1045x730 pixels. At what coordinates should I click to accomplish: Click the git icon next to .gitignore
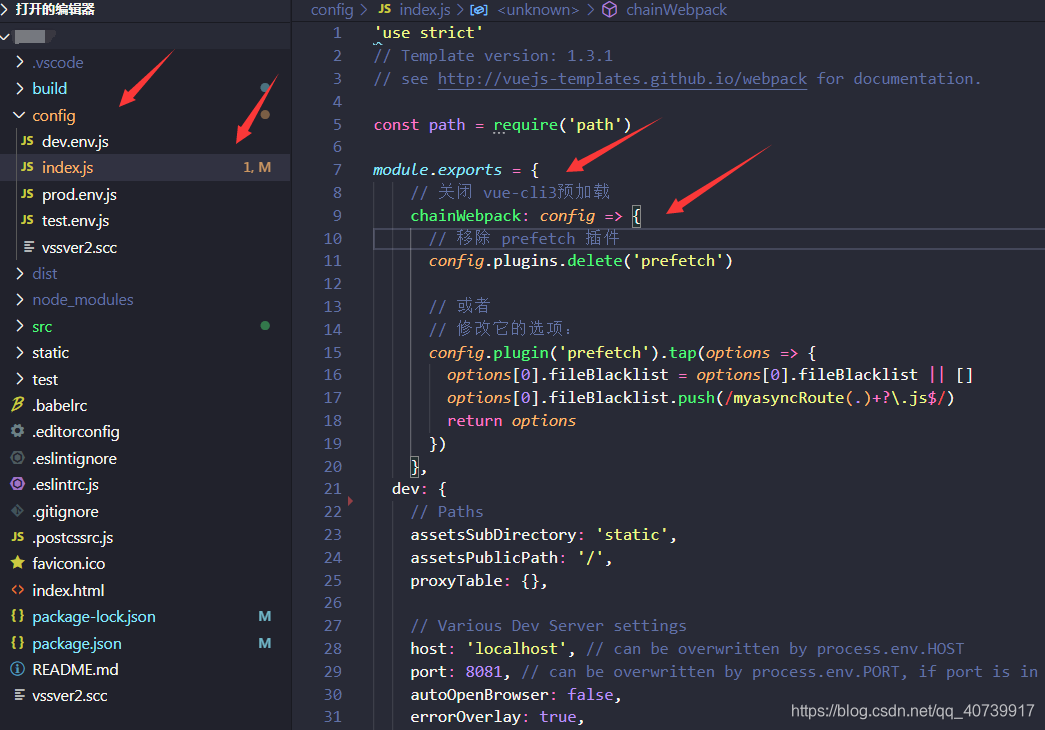[18, 511]
